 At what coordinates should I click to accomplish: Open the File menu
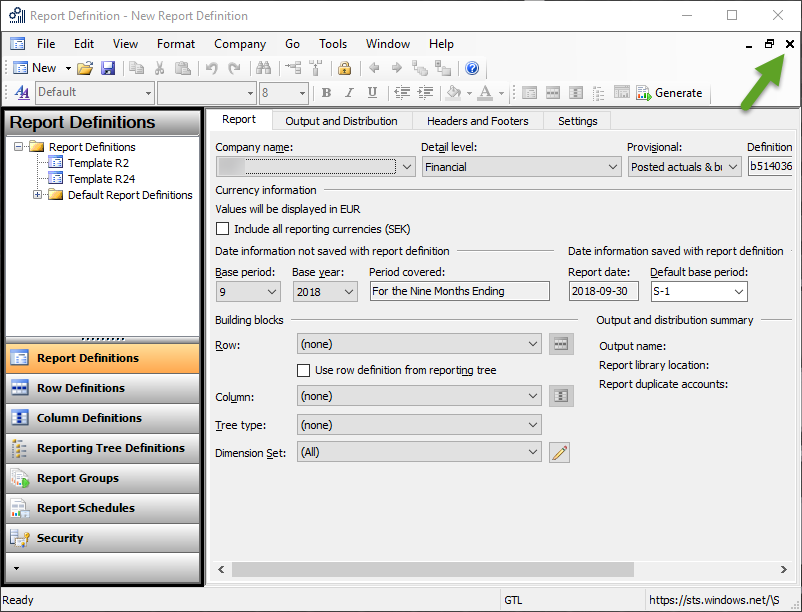[46, 44]
